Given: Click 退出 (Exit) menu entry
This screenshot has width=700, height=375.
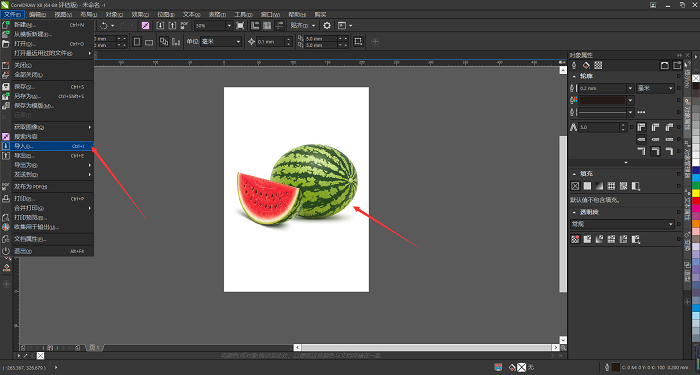Looking at the screenshot, I should [x=47, y=251].
